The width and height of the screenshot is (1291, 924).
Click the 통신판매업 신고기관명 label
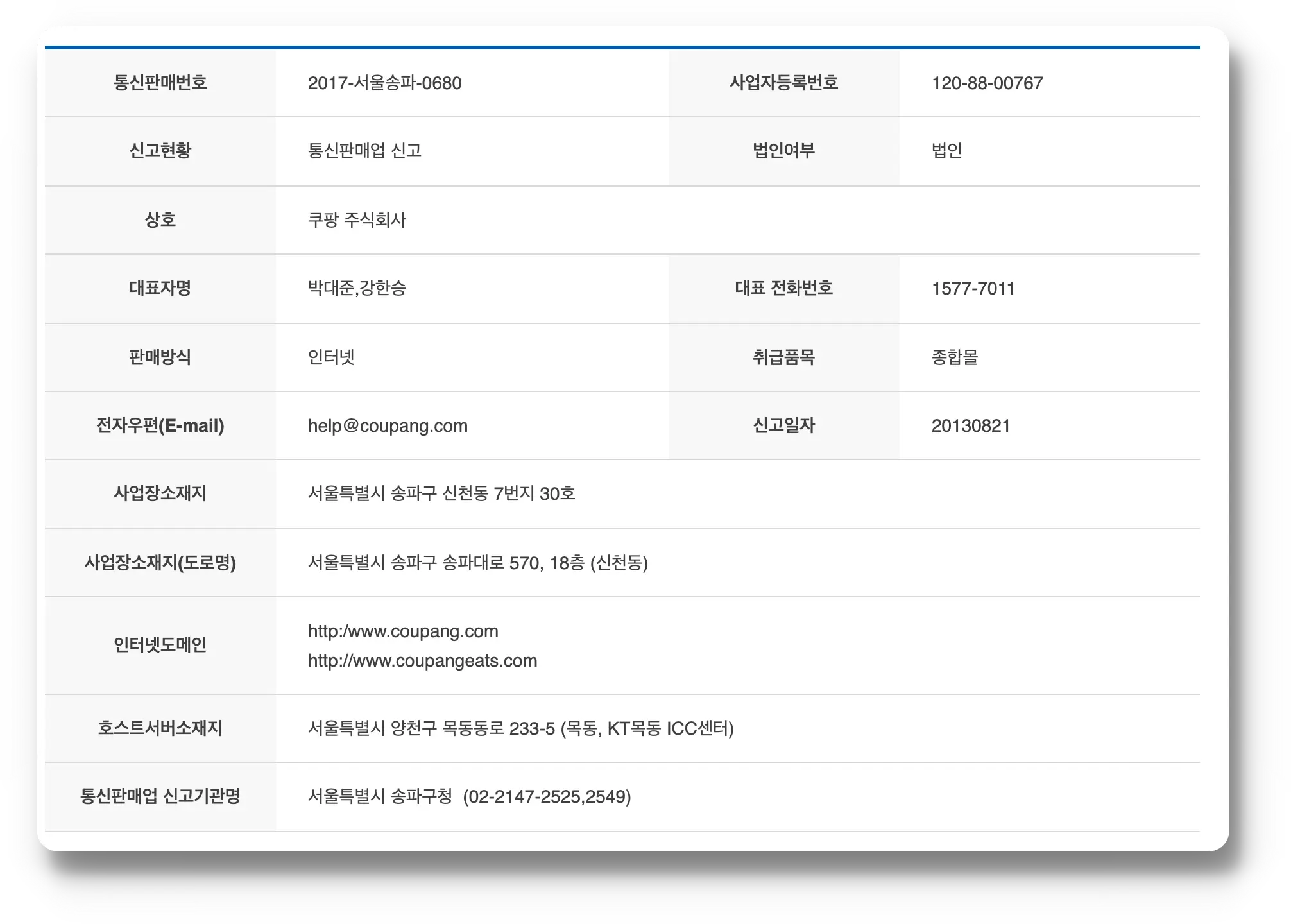[x=160, y=796]
